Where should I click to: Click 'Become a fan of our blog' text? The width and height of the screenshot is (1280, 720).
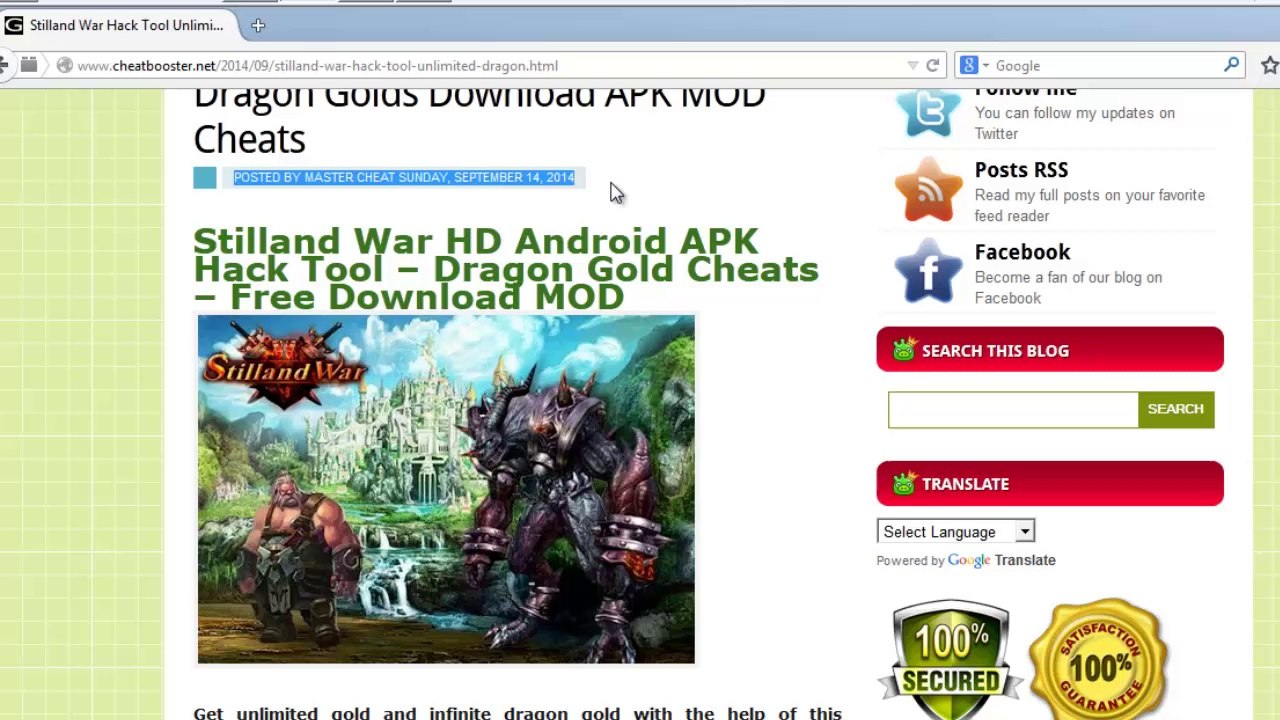click(1068, 287)
